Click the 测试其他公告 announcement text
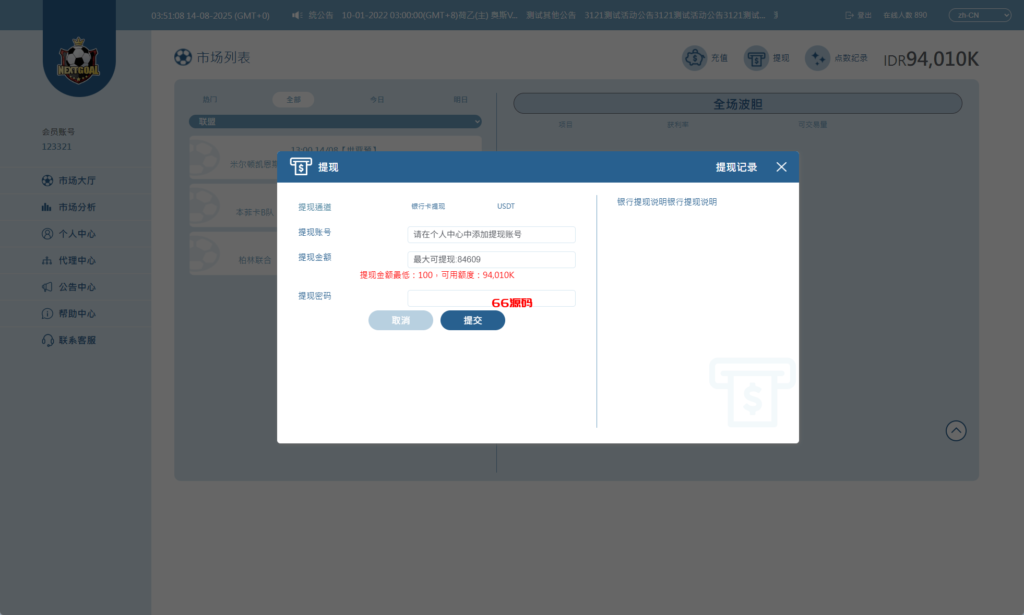1024x615 pixels. point(551,15)
